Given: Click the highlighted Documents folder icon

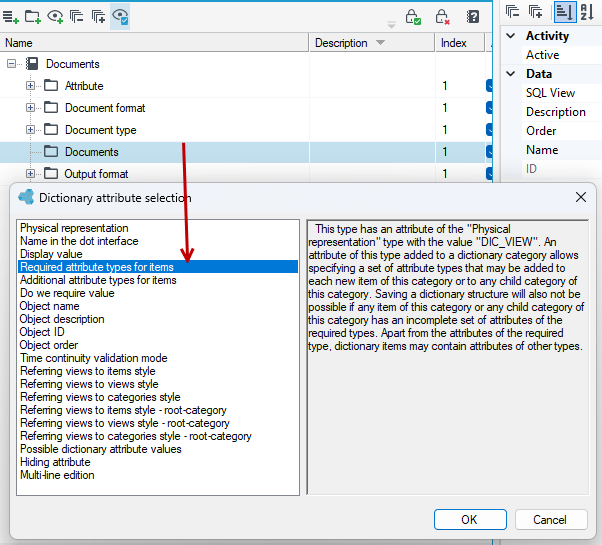Looking at the screenshot, I should pos(51,152).
